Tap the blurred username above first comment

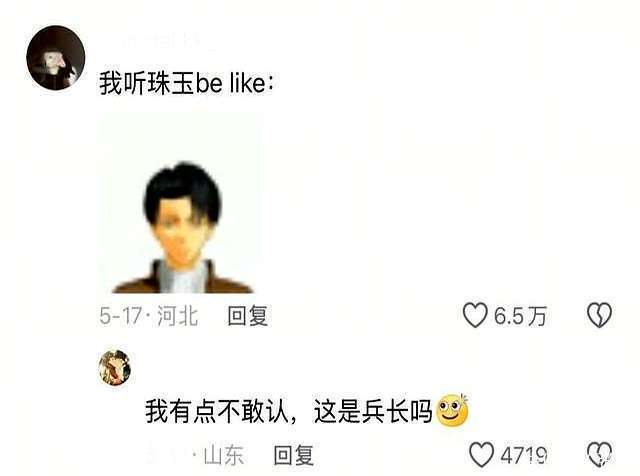(x=169, y=41)
